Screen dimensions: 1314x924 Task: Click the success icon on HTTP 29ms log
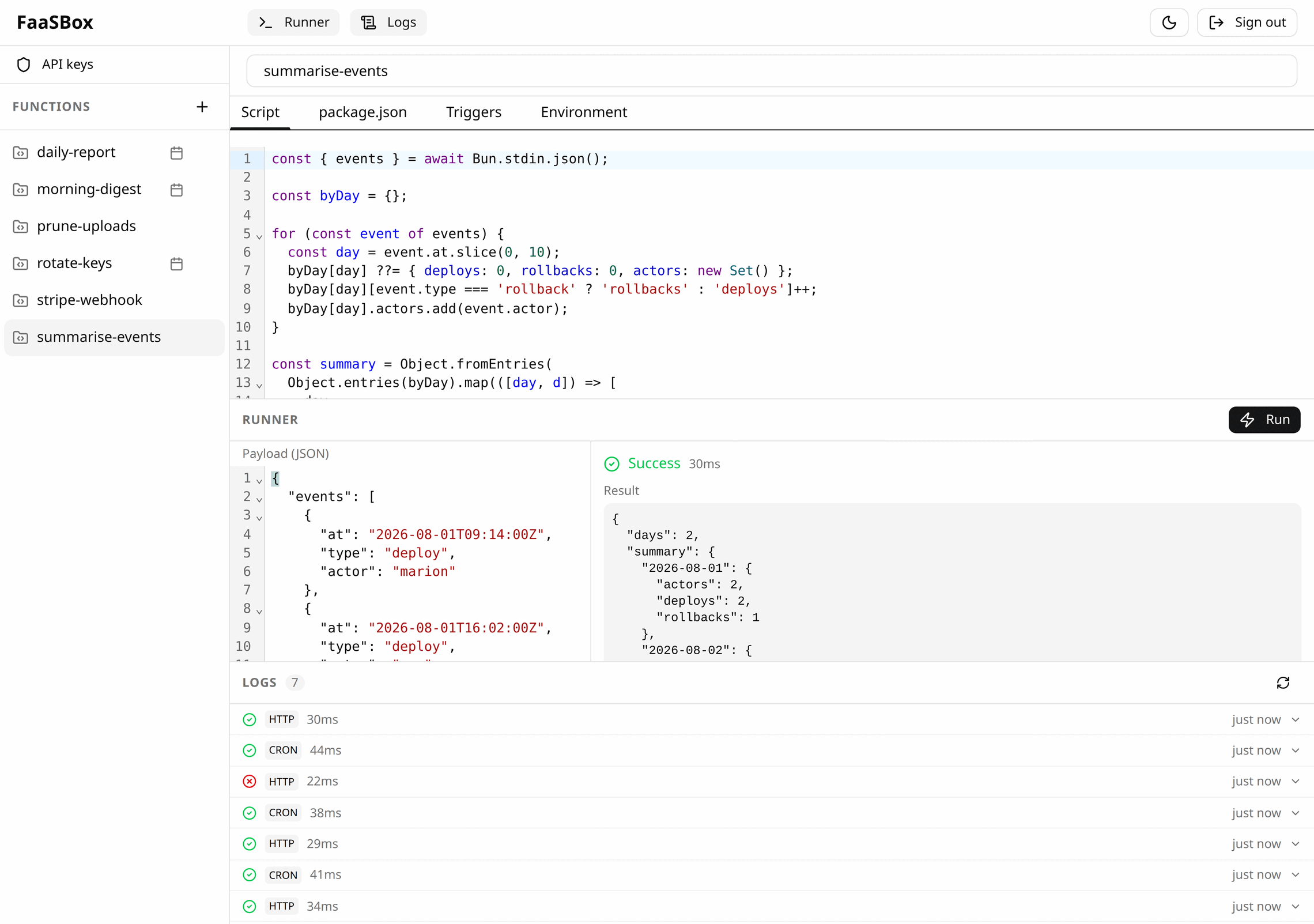[x=250, y=844]
